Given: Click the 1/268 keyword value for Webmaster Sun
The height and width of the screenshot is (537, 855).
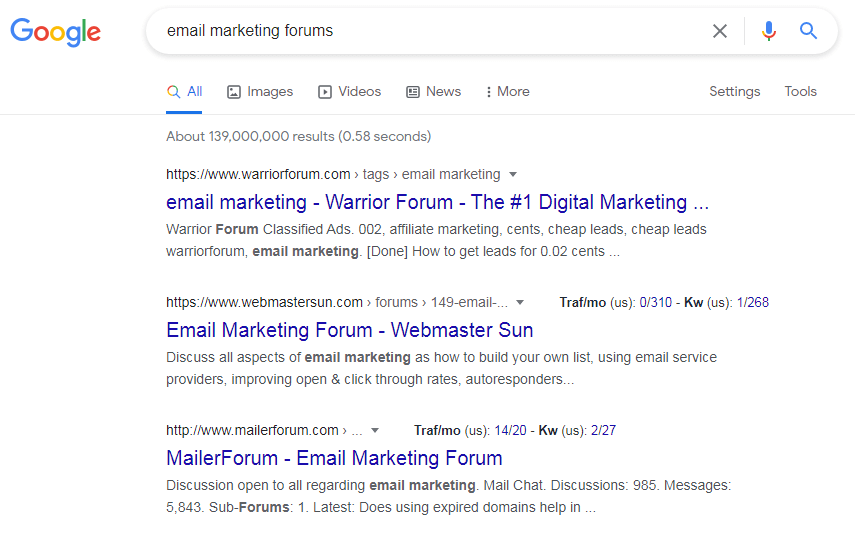Looking at the screenshot, I should [752, 303].
